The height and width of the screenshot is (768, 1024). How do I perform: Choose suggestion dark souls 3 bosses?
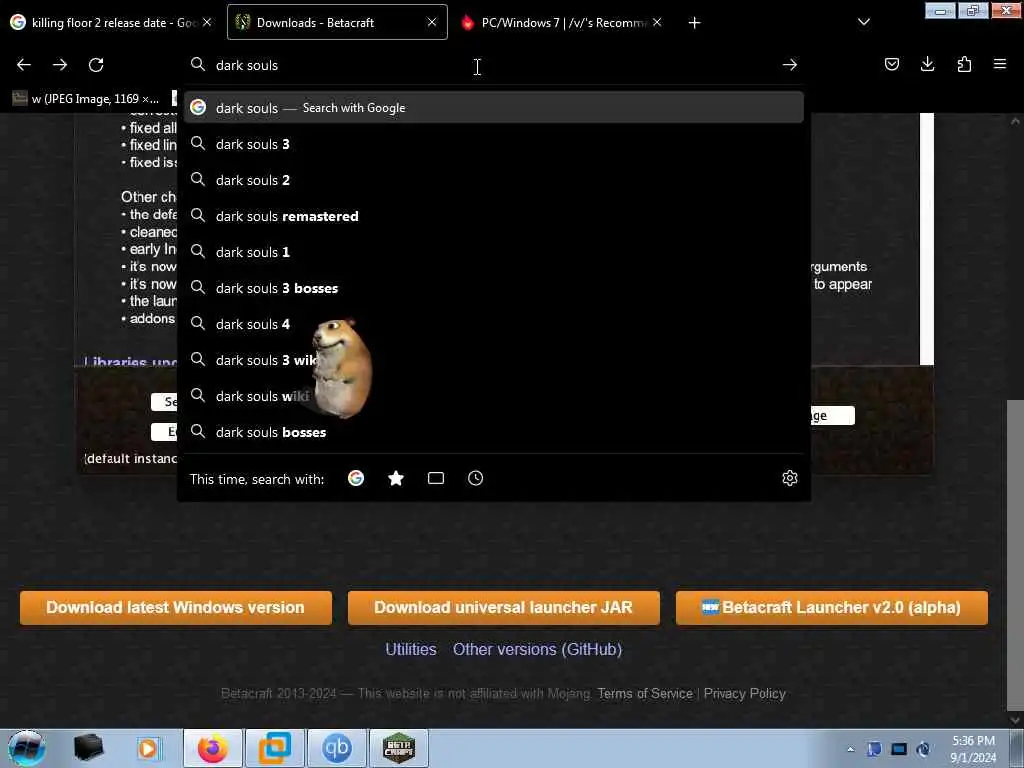pyautogui.click(x=494, y=288)
